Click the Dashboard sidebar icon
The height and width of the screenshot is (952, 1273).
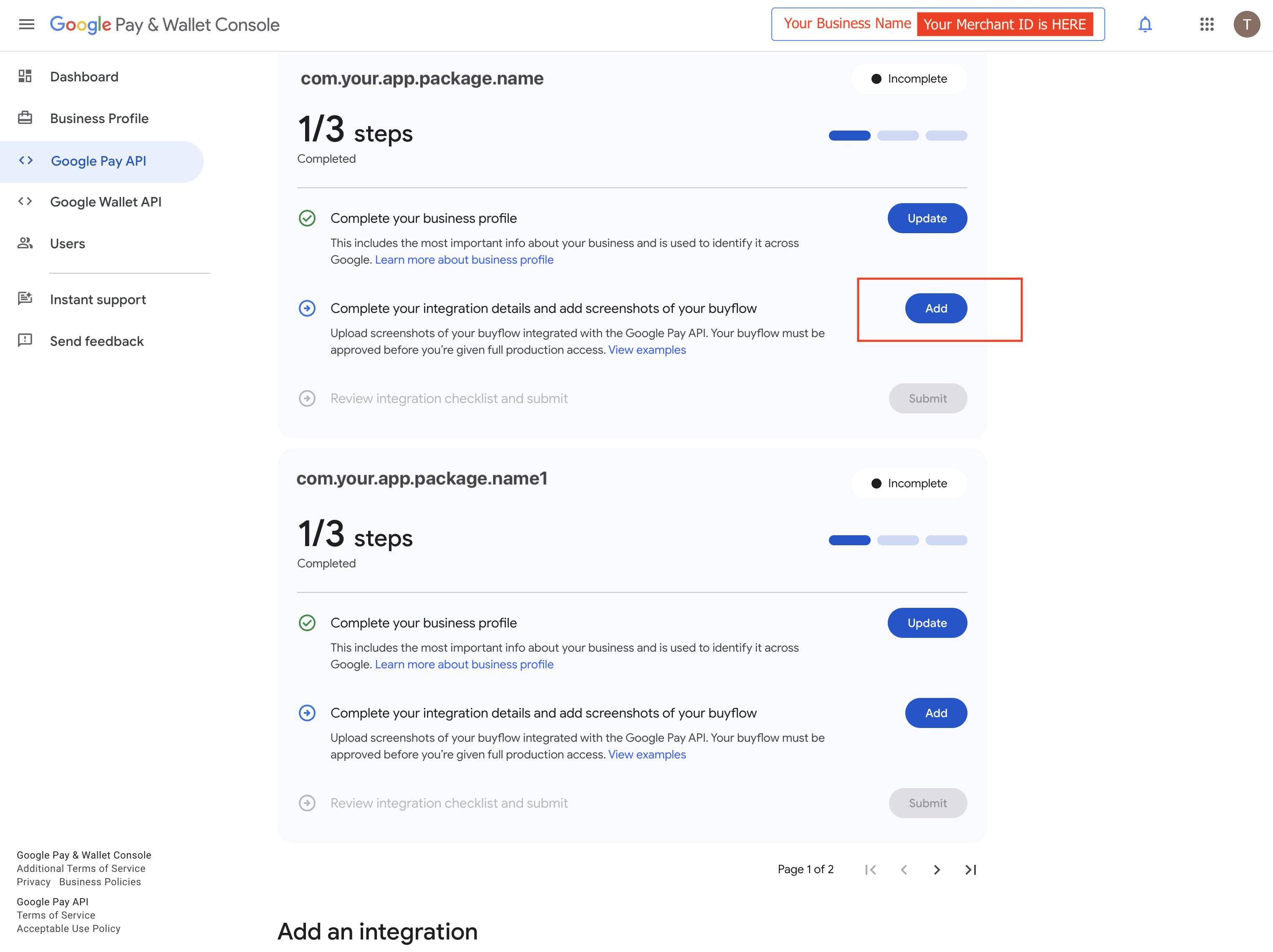[x=25, y=76]
